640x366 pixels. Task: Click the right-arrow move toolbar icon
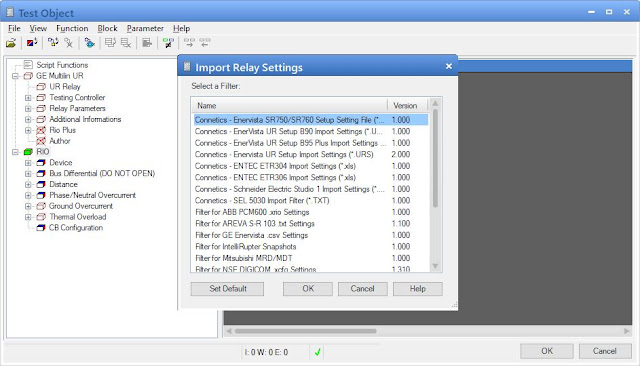click(189, 42)
